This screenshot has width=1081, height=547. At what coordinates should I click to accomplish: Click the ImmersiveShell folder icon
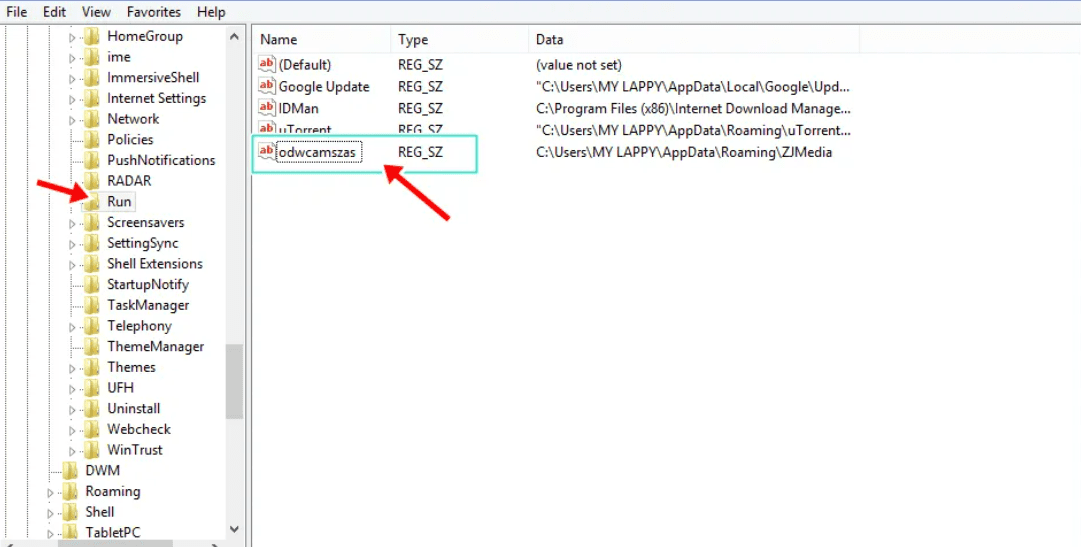click(92, 77)
